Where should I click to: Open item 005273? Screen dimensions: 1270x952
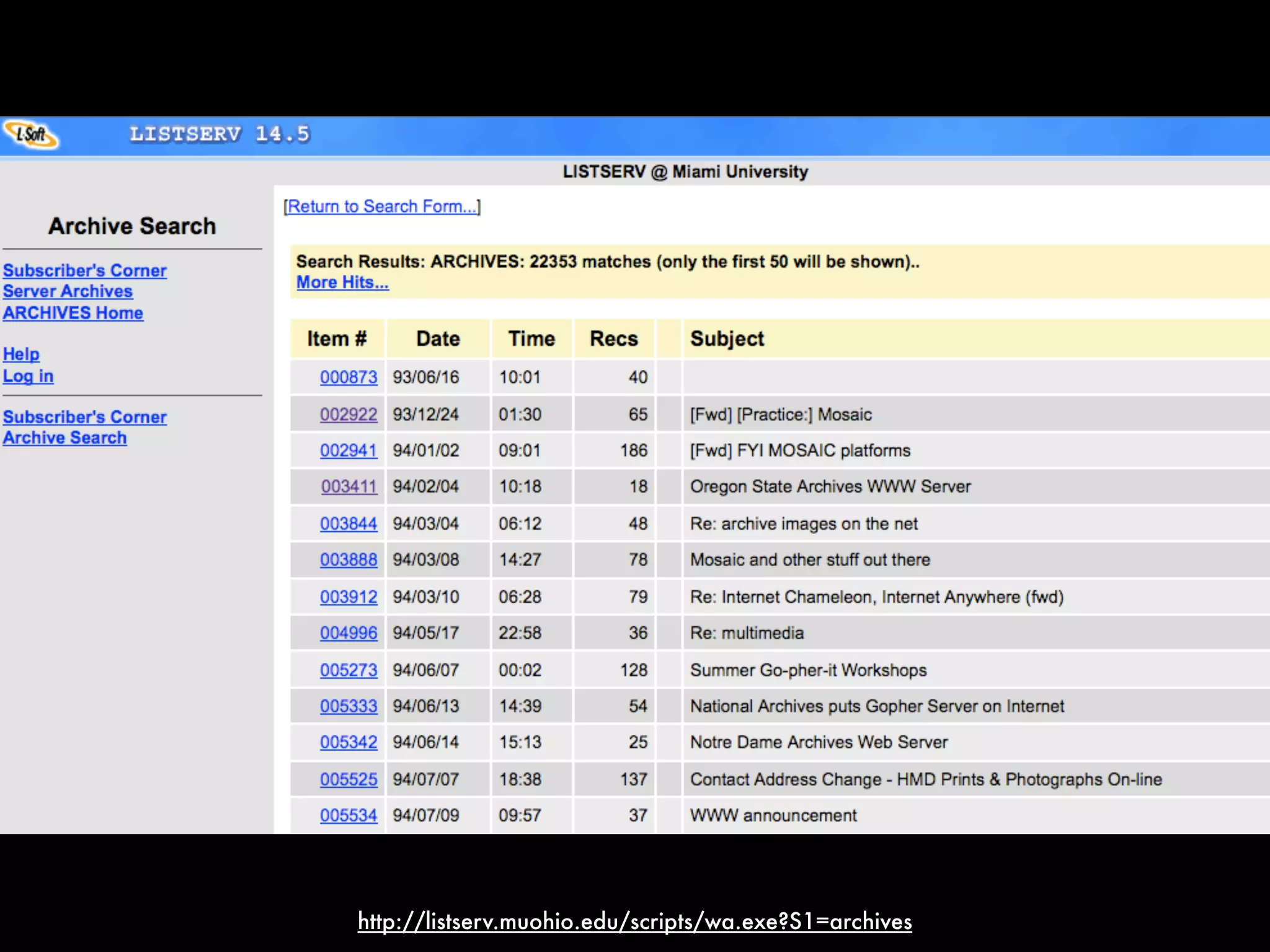pyautogui.click(x=349, y=670)
